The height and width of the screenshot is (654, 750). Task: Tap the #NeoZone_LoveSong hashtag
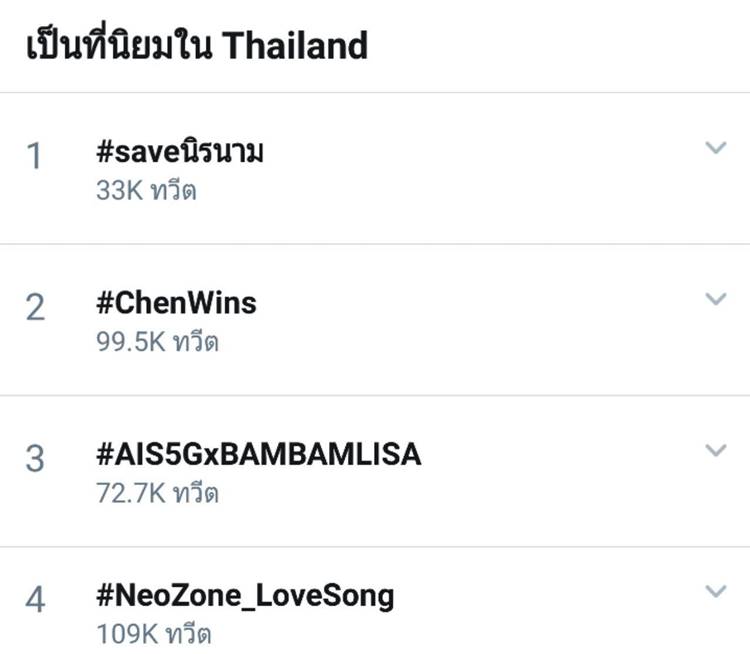click(245, 596)
